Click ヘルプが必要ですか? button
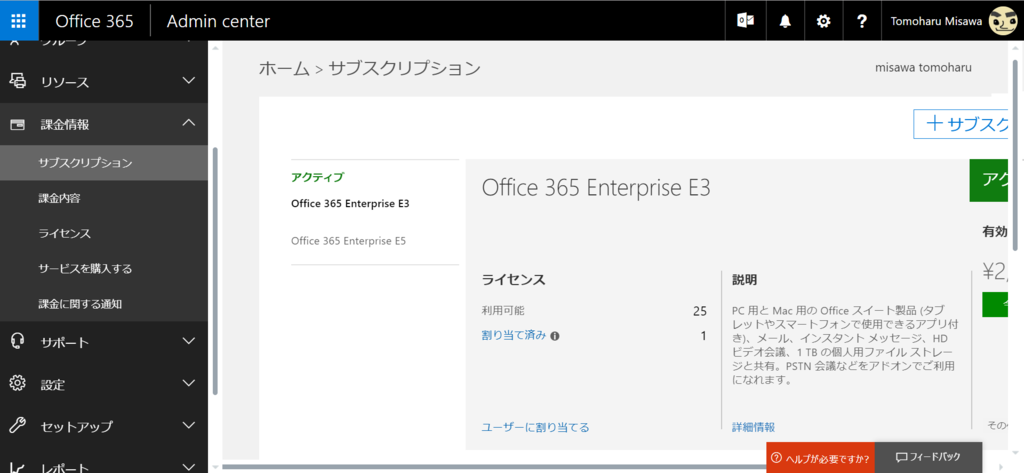The width and height of the screenshot is (1024, 473). click(820, 458)
